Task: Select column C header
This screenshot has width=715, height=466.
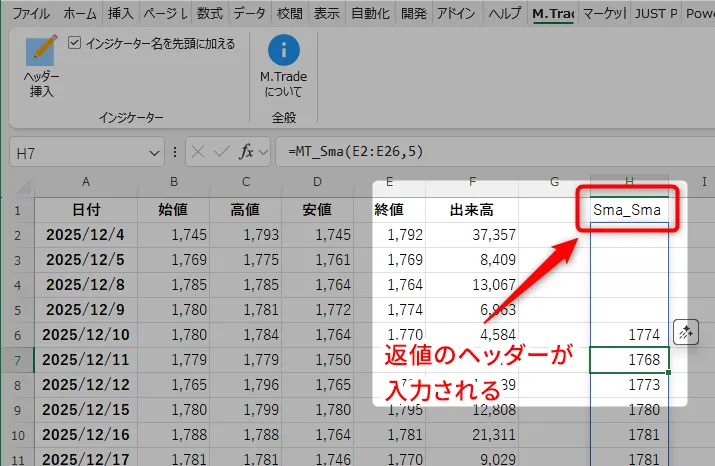Action: (246, 182)
